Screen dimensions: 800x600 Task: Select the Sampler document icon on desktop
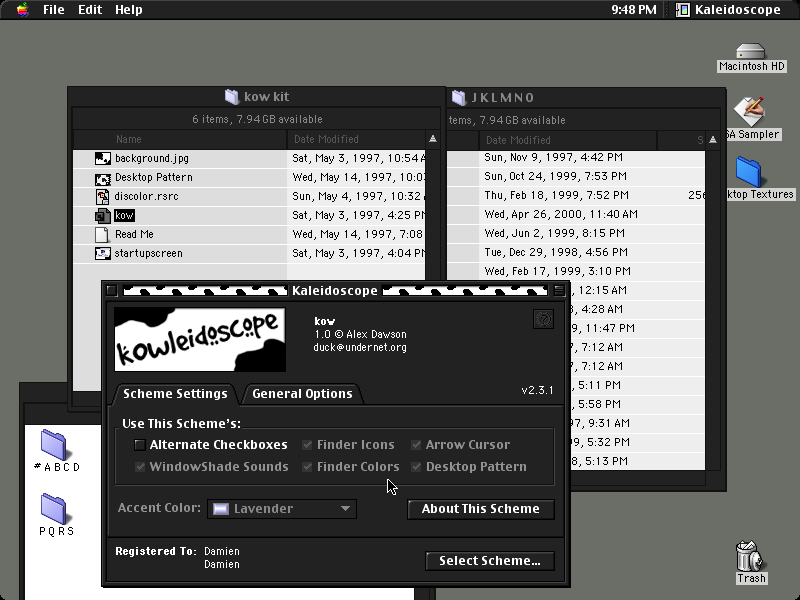[749, 111]
